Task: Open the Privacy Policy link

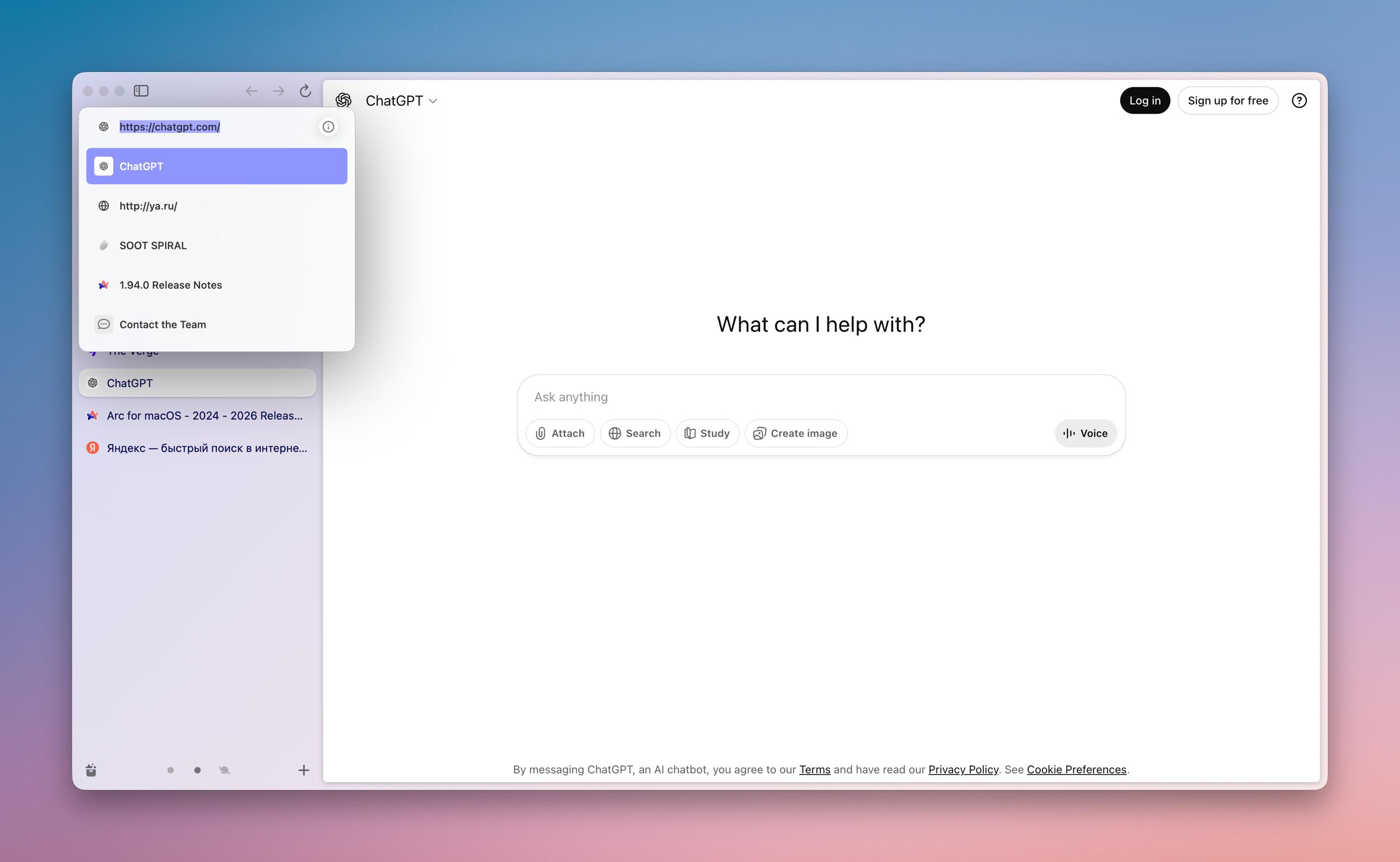Action: pyautogui.click(x=963, y=770)
